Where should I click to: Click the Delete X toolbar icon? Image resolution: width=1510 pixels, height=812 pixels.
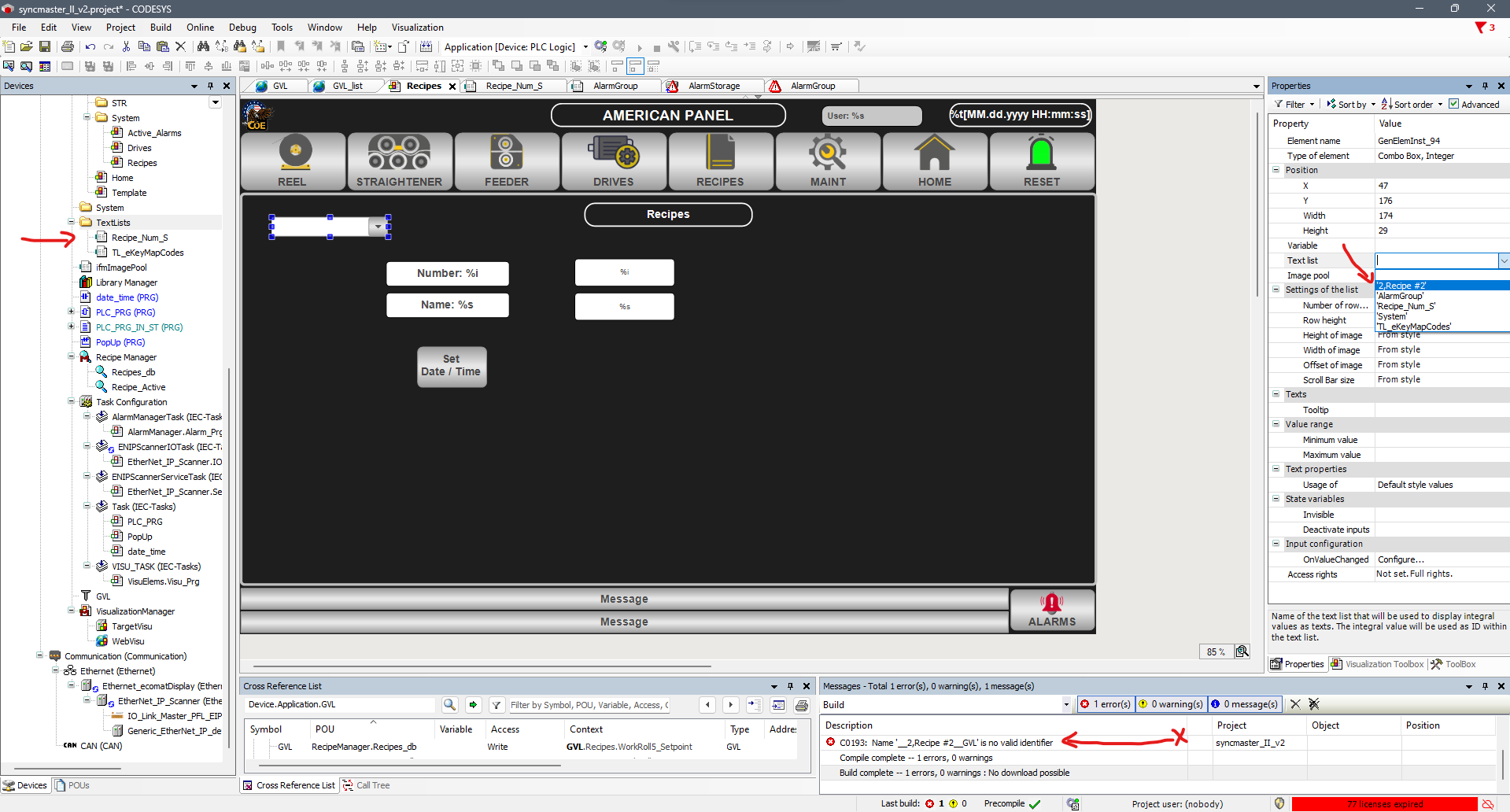pos(180,46)
